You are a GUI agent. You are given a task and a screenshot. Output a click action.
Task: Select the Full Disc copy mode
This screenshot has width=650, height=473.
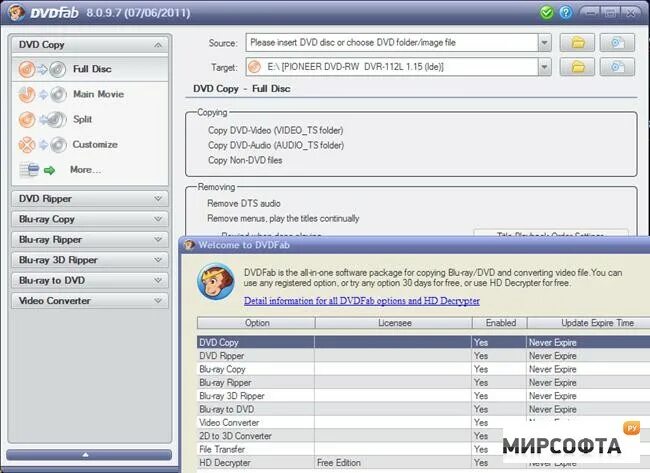pyautogui.click(x=90, y=69)
